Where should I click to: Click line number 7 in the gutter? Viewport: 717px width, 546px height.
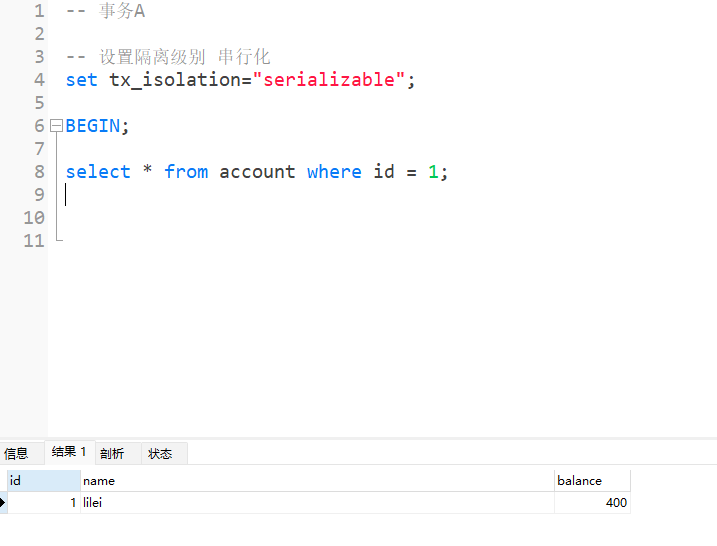[40, 149]
